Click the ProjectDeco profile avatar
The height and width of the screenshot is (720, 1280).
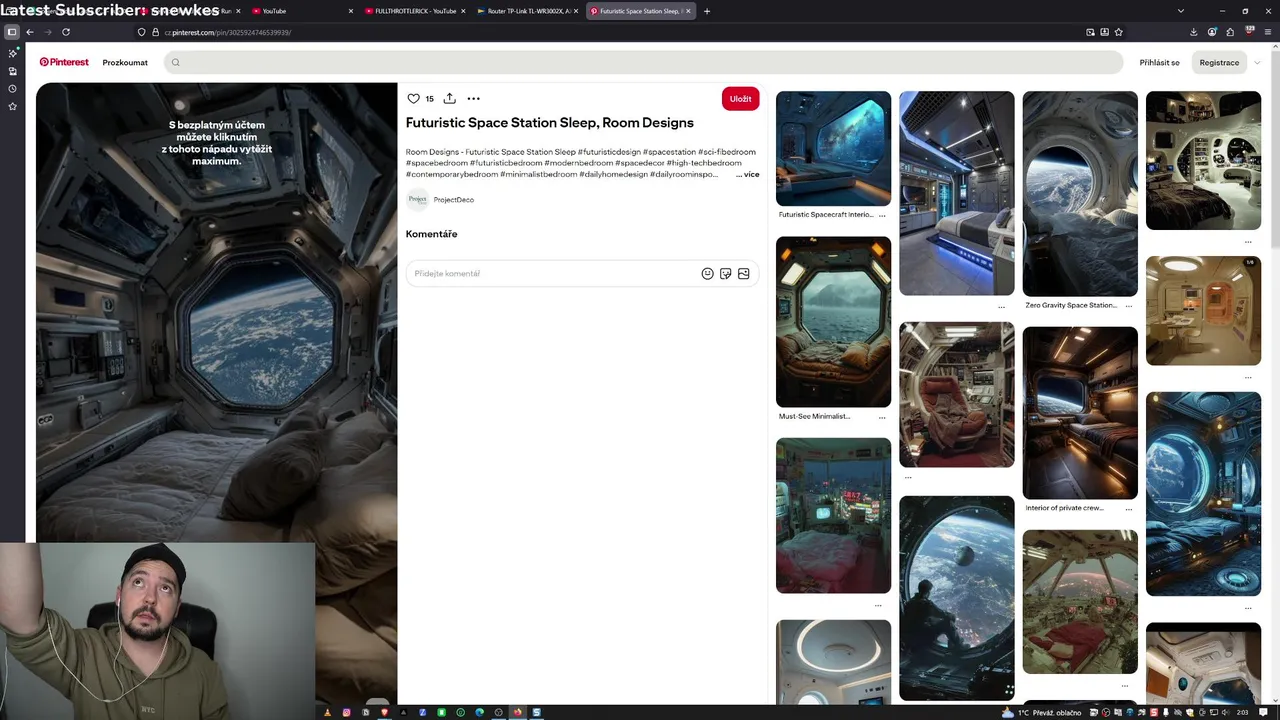tap(417, 199)
